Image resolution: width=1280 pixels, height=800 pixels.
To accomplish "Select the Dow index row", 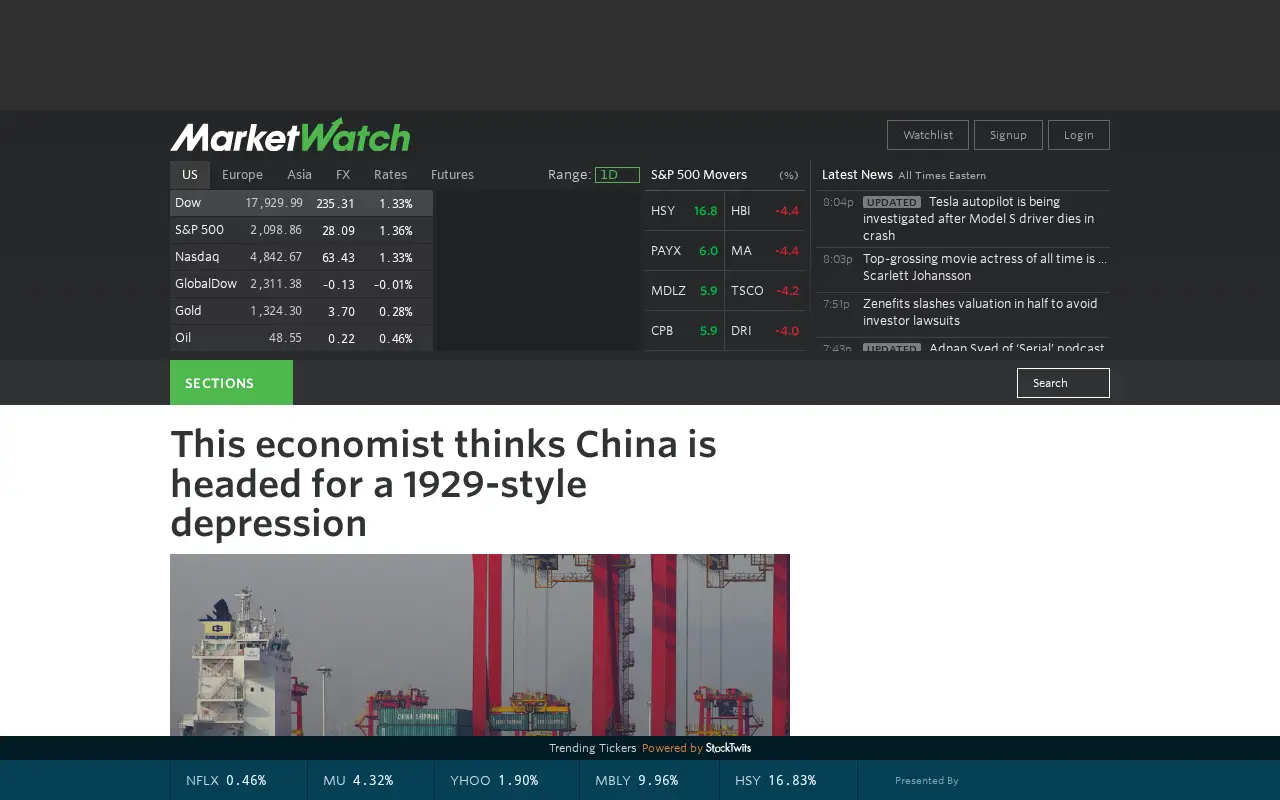I will (x=301, y=203).
